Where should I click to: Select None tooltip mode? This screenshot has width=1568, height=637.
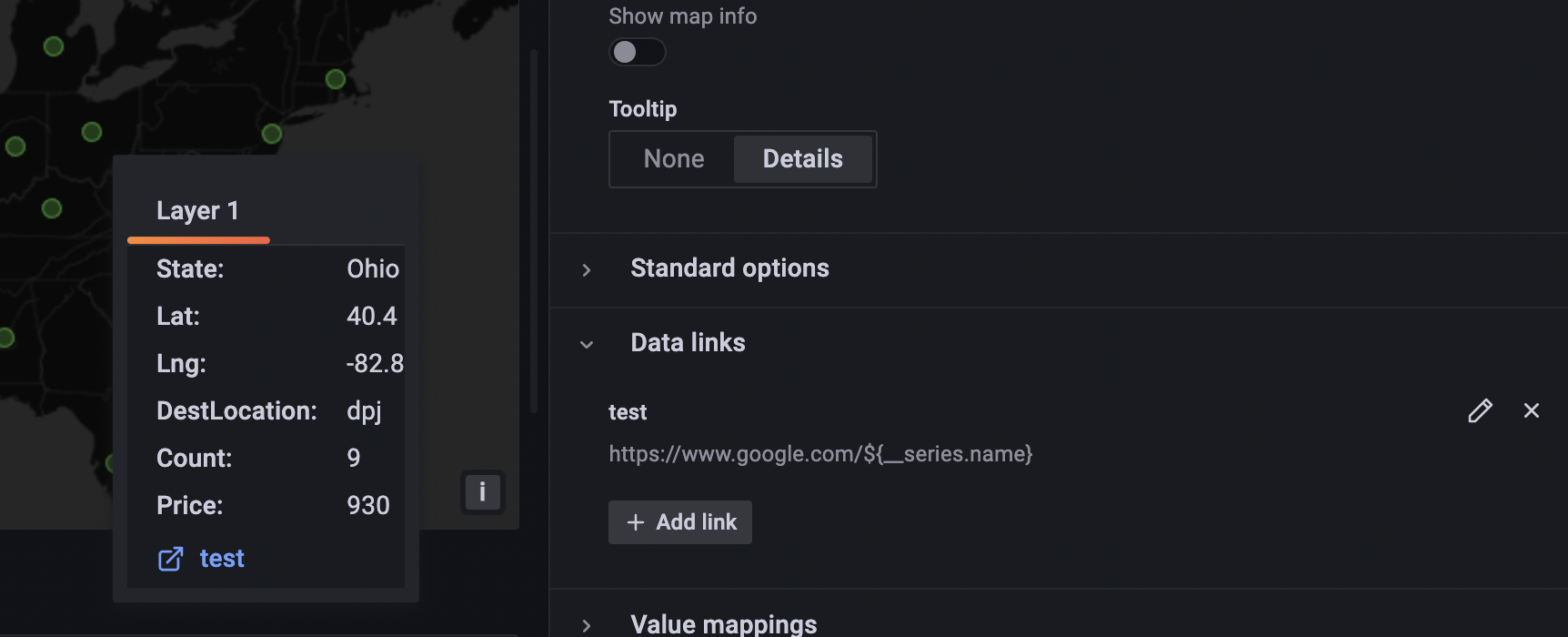[x=673, y=158]
